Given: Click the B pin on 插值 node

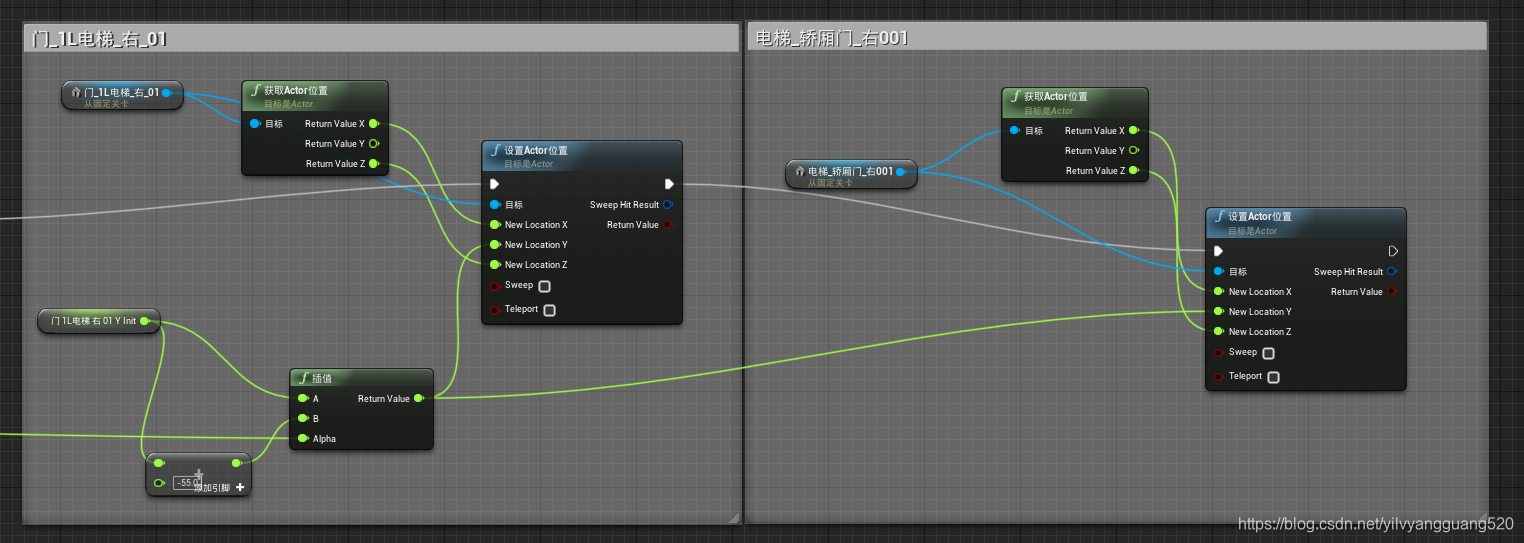Looking at the screenshot, I should tap(303, 419).
